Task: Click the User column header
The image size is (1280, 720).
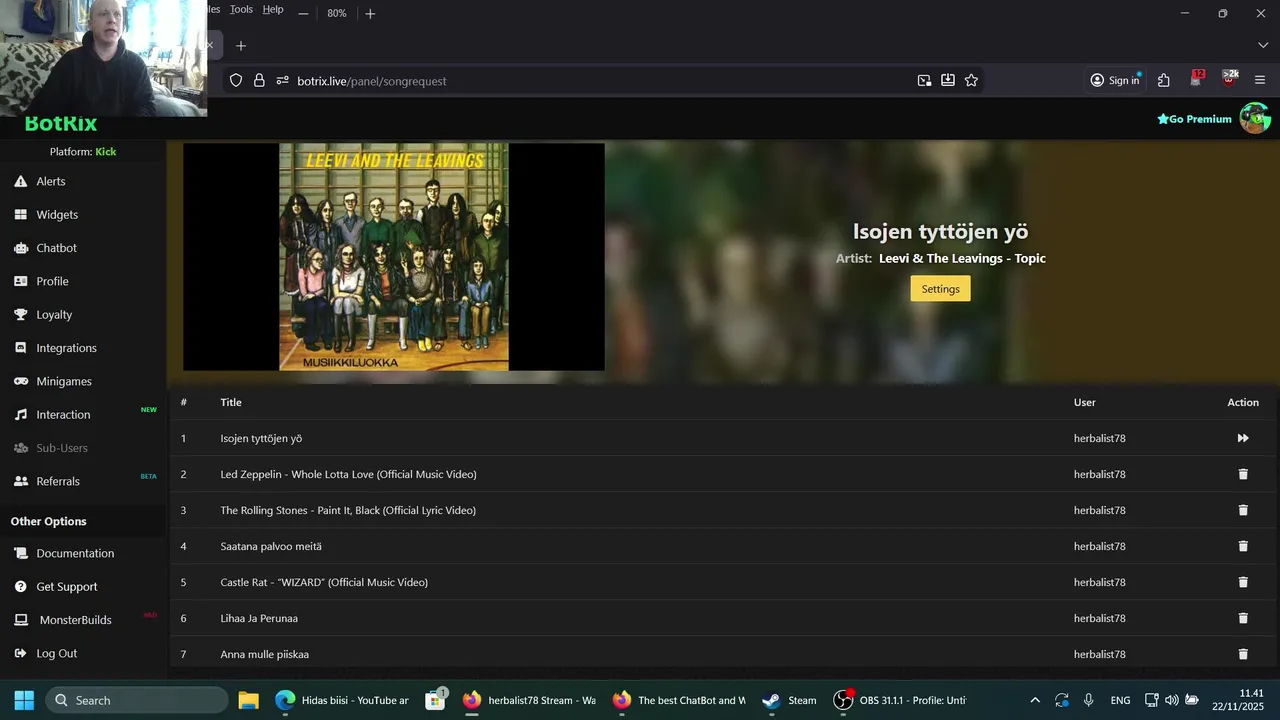Action: point(1085,402)
